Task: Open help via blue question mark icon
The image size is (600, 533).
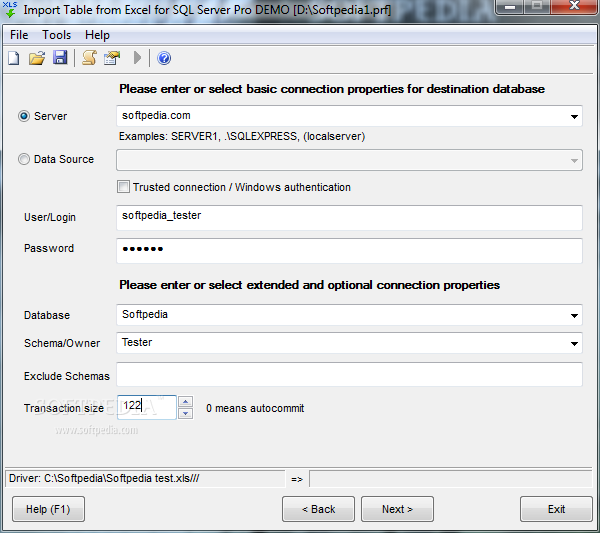Action: pyautogui.click(x=164, y=58)
